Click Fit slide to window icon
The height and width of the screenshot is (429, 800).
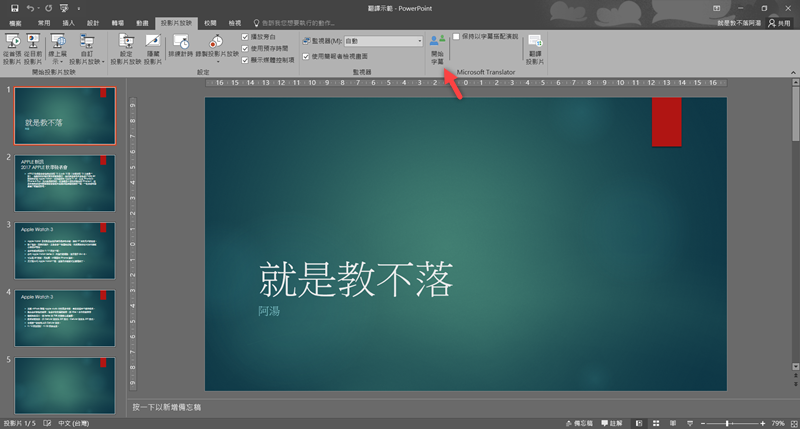(794, 423)
